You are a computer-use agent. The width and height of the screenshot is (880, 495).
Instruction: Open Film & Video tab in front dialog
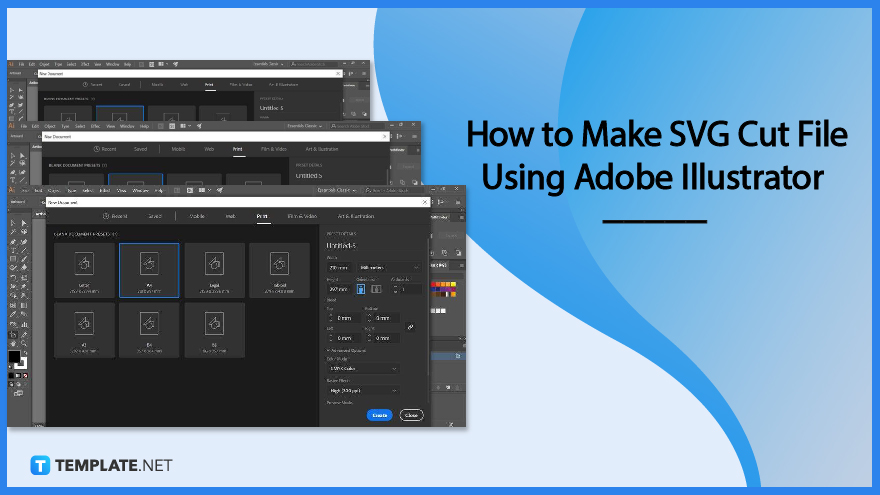302,216
